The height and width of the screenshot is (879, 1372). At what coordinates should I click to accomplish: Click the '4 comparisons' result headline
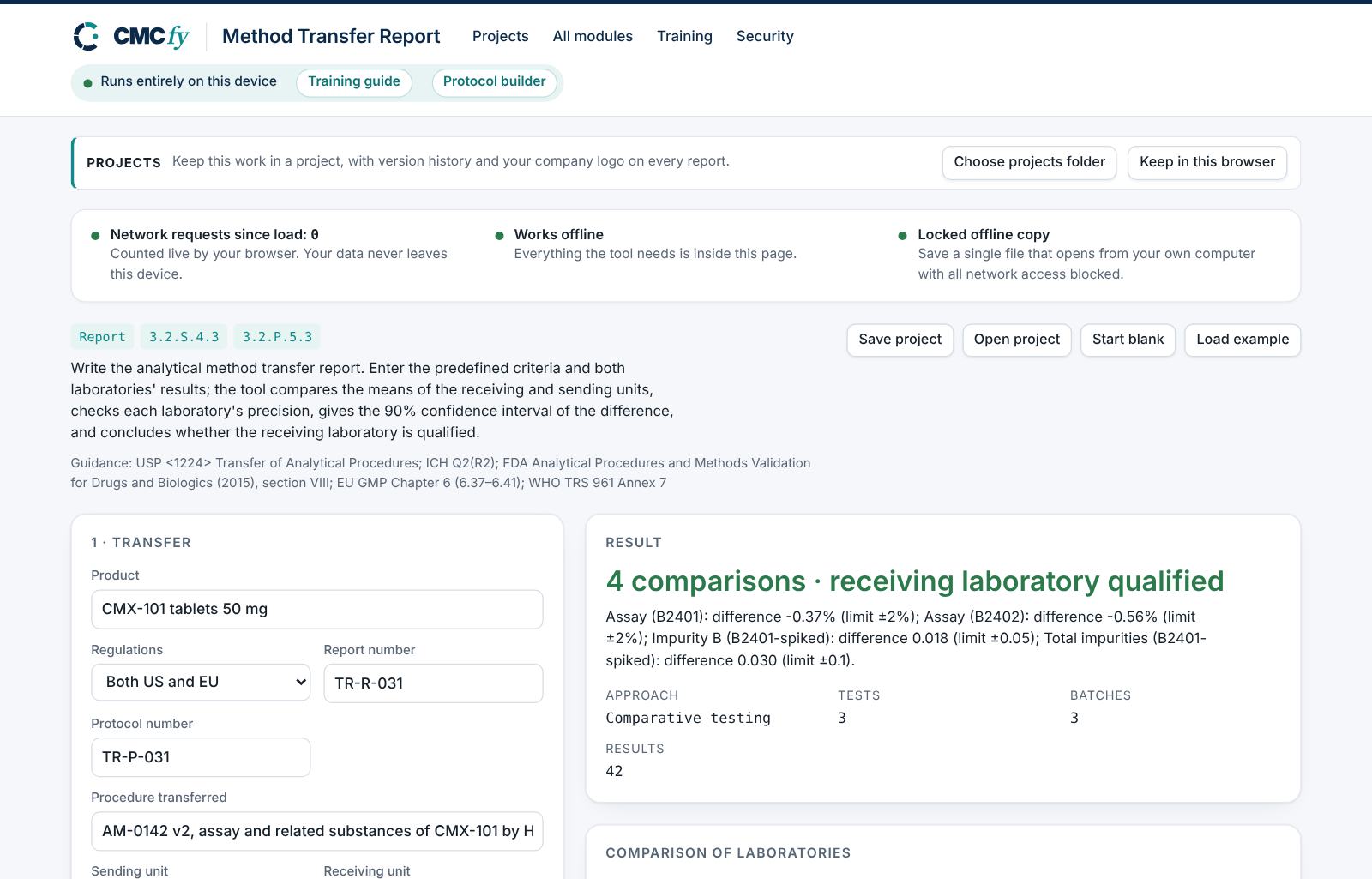[x=915, y=581]
